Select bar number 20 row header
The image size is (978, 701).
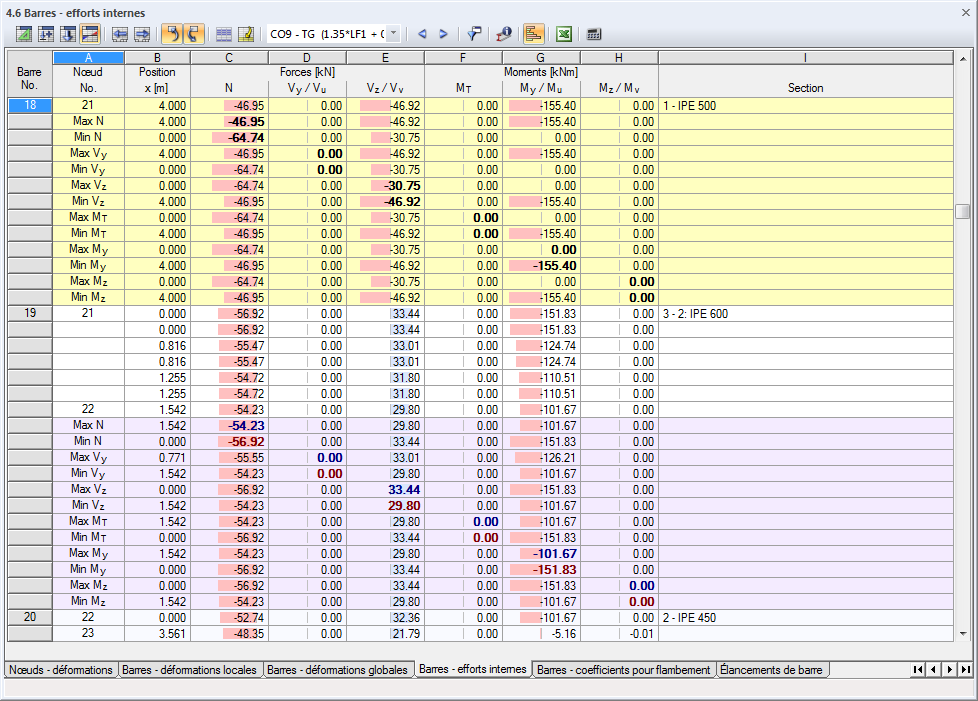pos(30,617)
